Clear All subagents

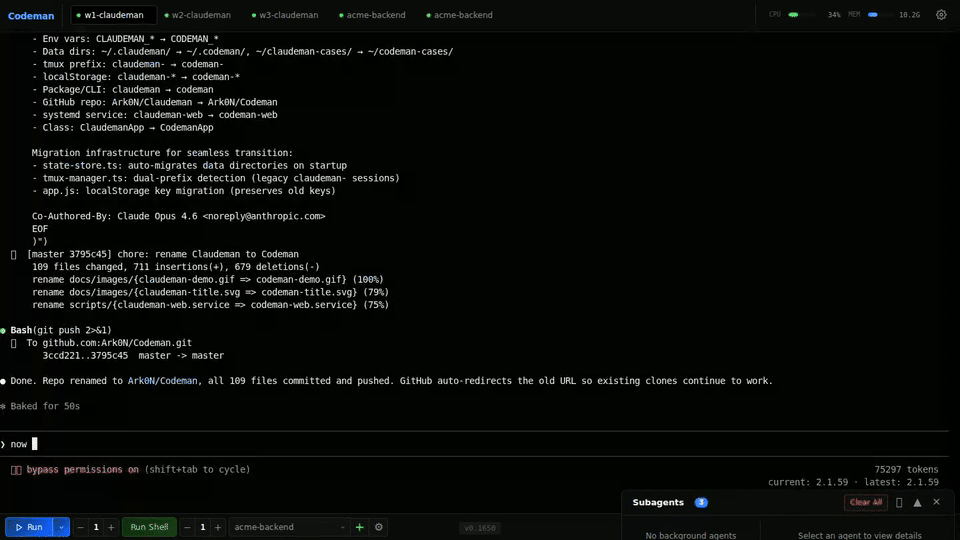coord(866,502)
